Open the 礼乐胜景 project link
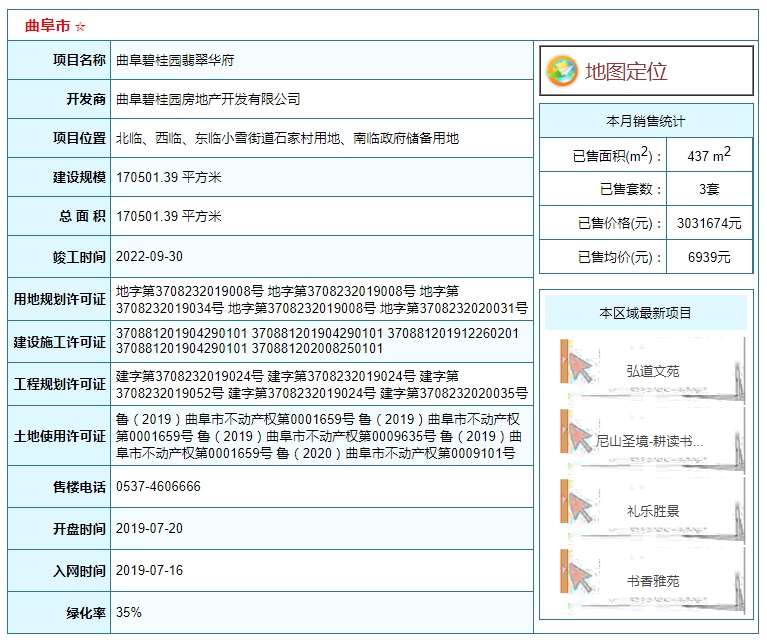This screenshot has width=767, height=642. coord(653,511)
